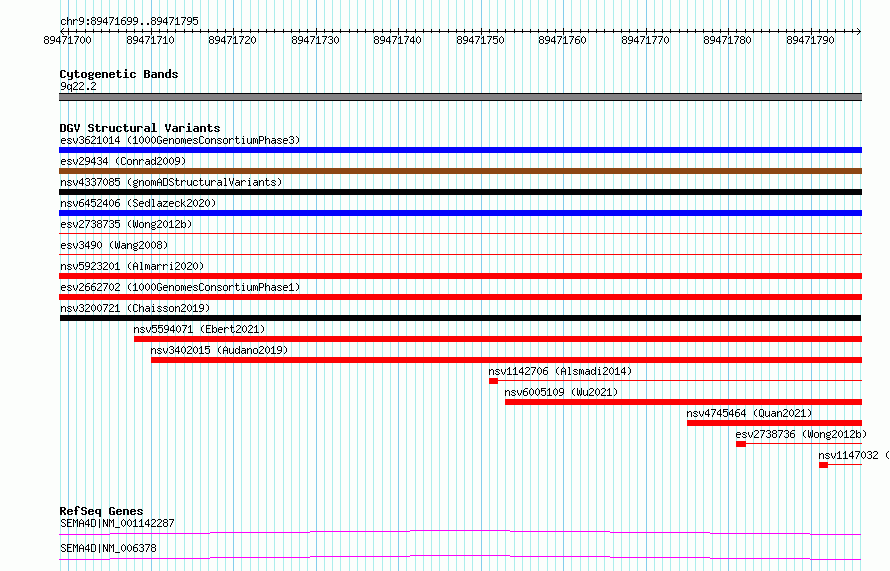Open esv2662702 (1000GenomesConsortiumPhase1) label
Screen dimensions: 890x571
(x=180, y=287)
